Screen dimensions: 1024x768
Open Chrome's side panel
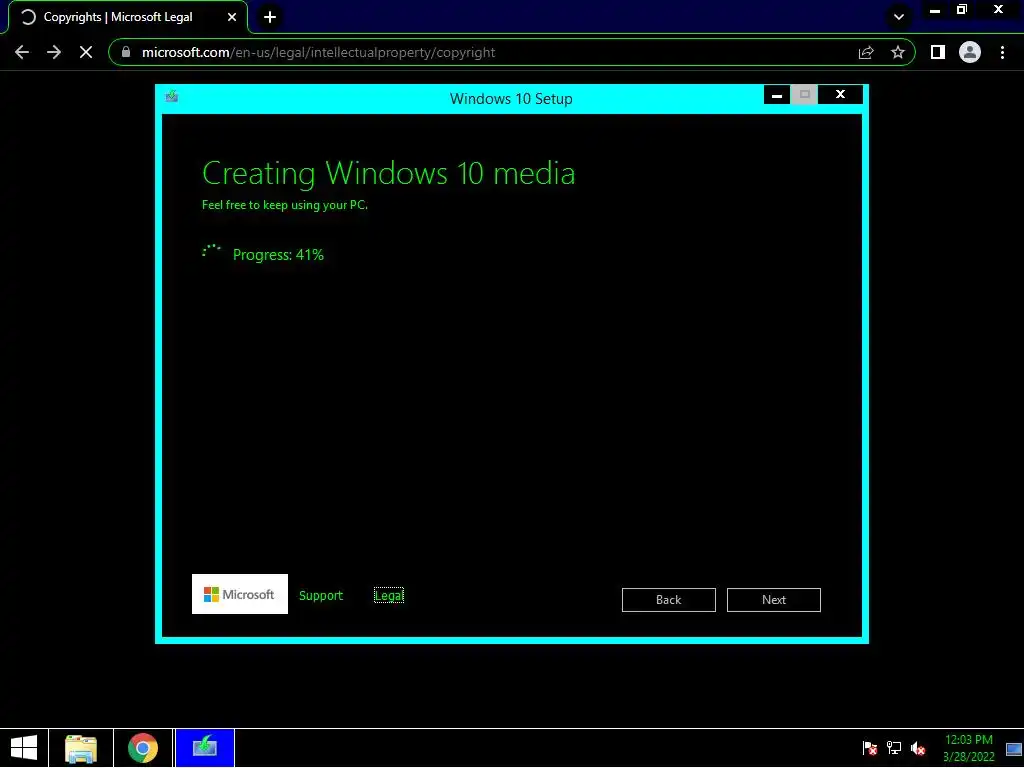click(938, 52)
